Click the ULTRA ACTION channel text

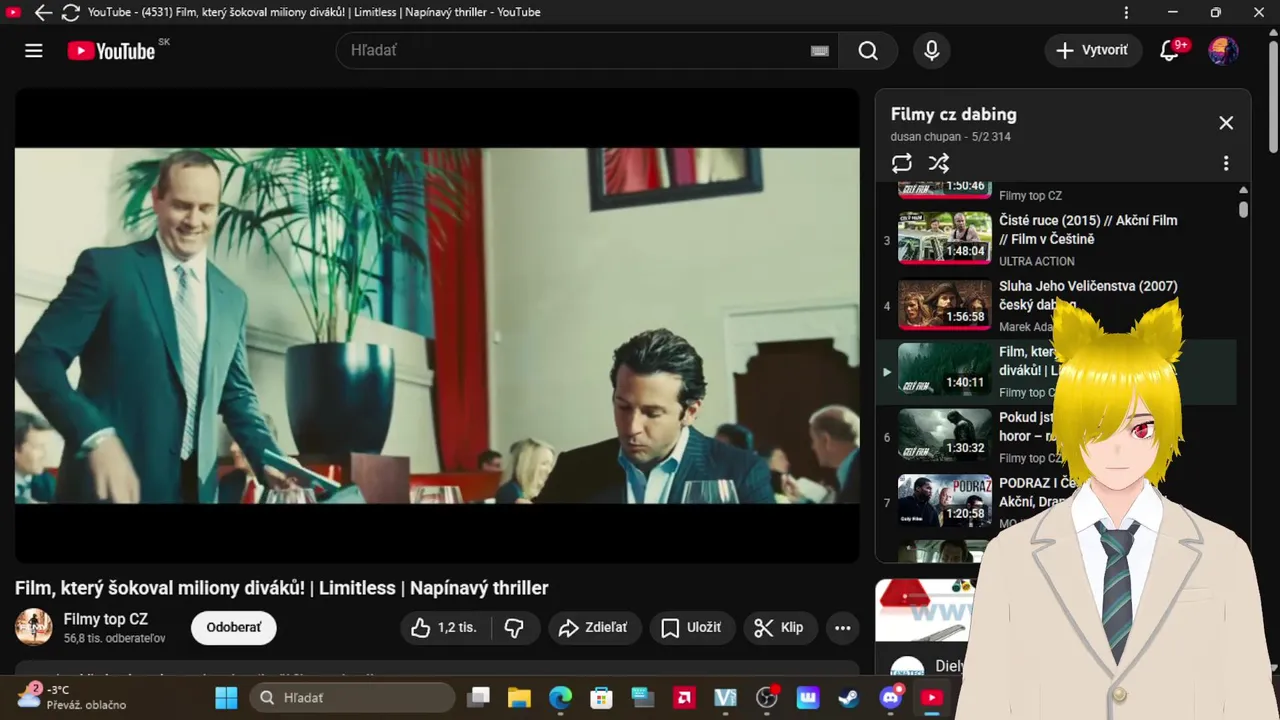tap(1037, 261)
